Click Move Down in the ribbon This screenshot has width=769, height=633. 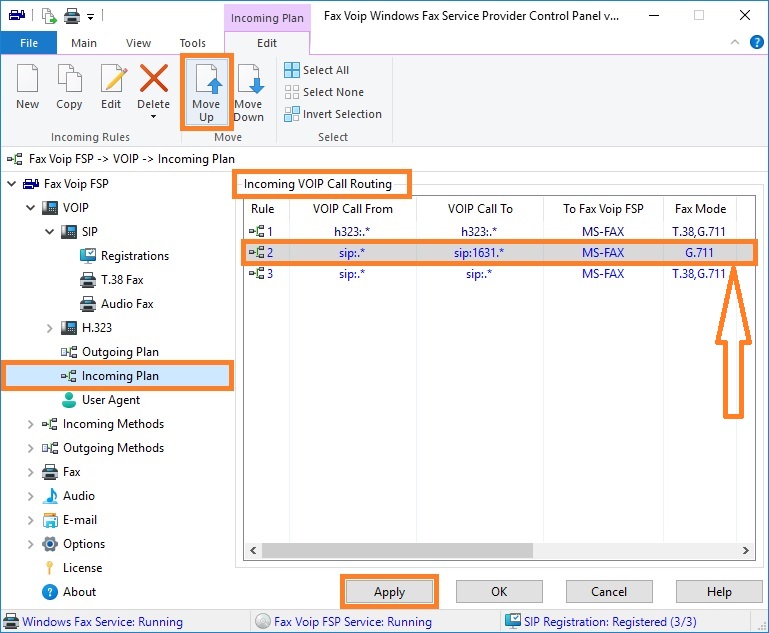point(249,92)
